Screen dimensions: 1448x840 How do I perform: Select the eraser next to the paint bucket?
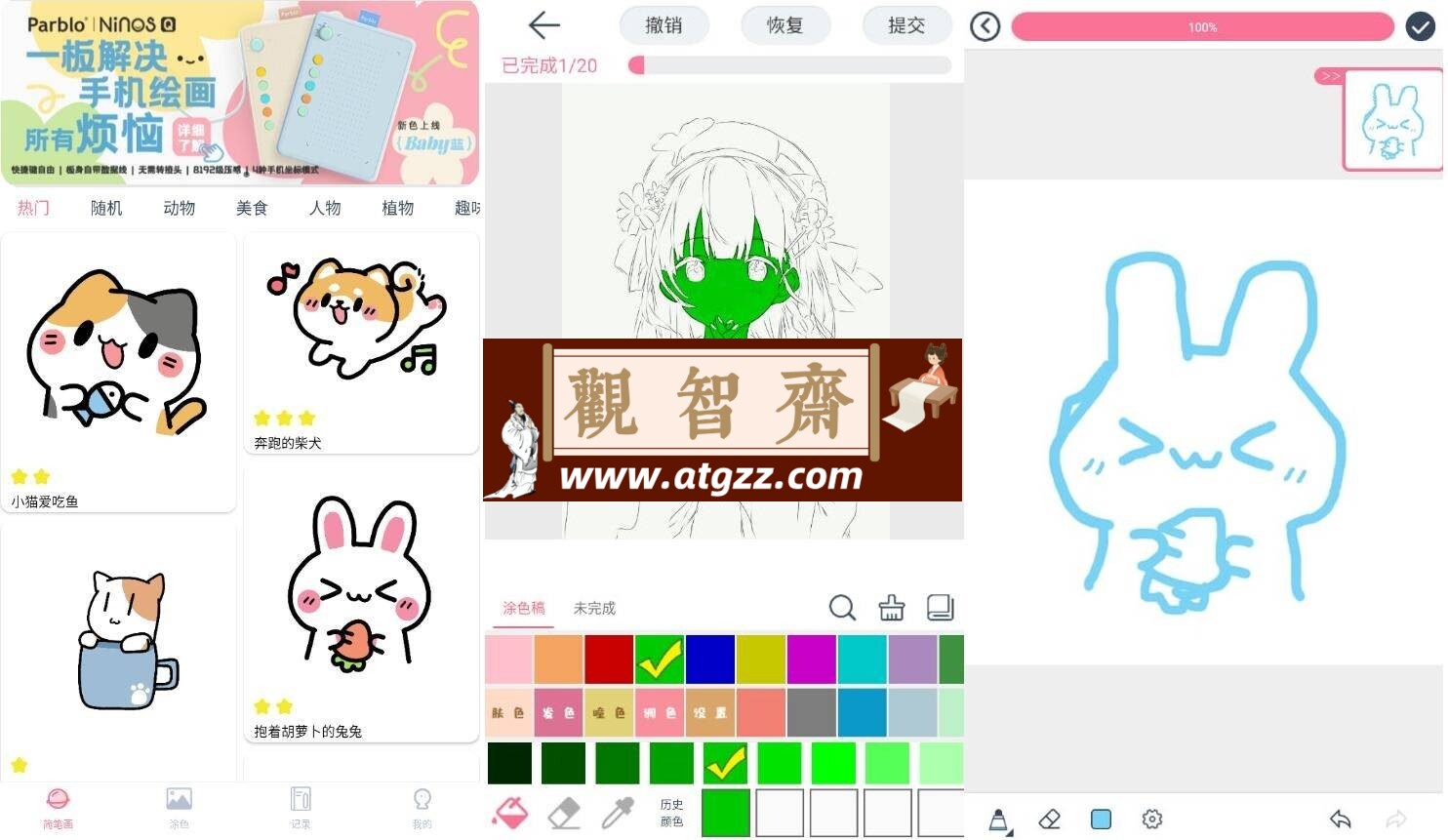tap(564, 813)
